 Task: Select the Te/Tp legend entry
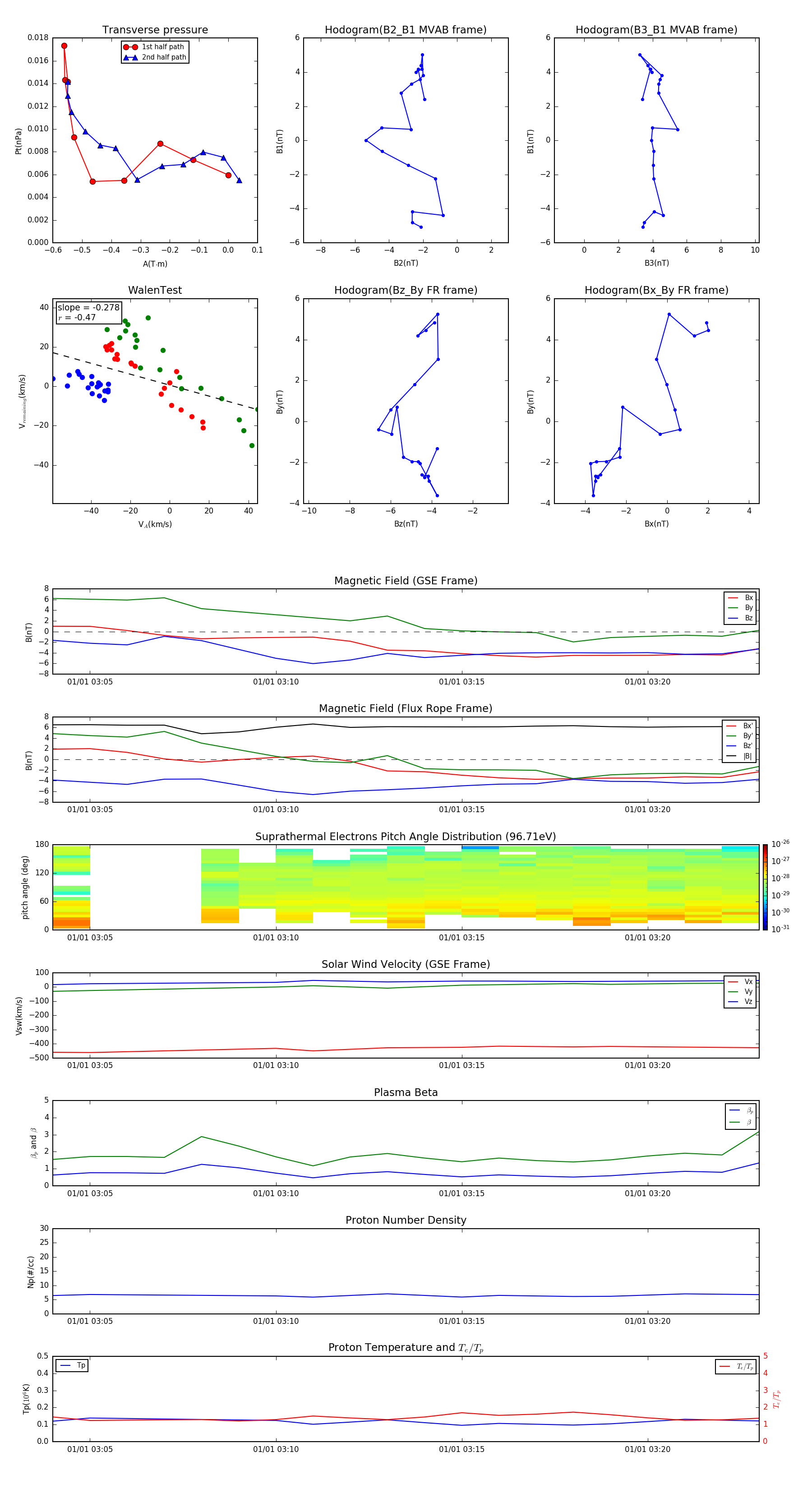point(737,1366)
